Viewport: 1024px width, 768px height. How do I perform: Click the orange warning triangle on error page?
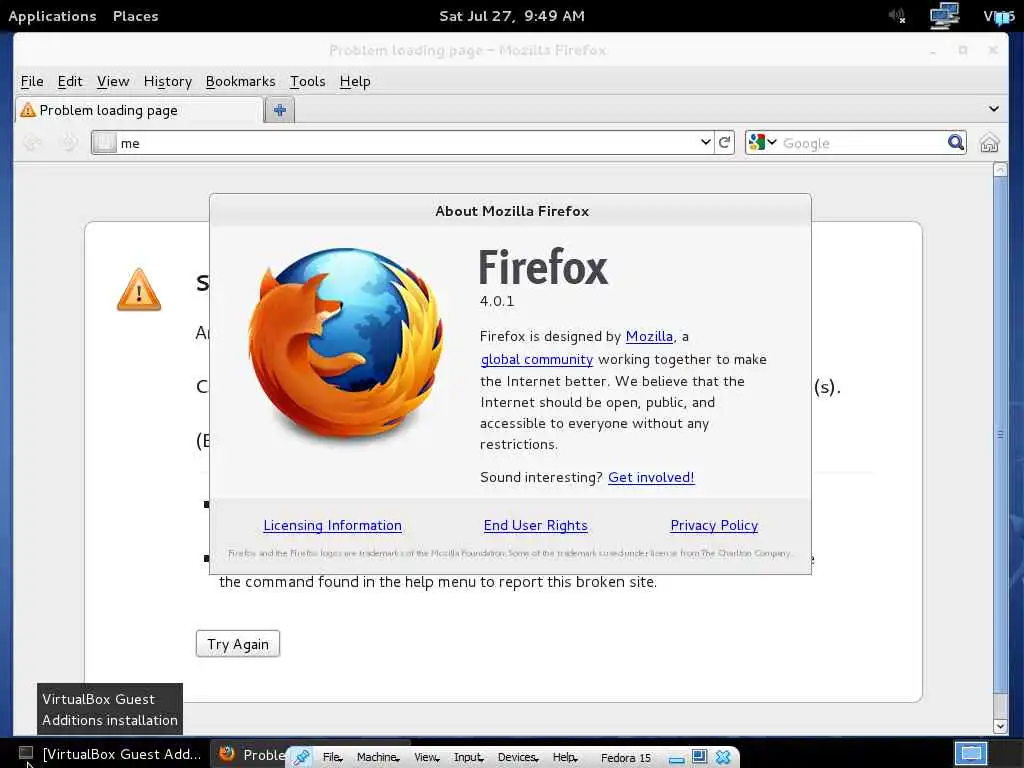tap(139, 290)
